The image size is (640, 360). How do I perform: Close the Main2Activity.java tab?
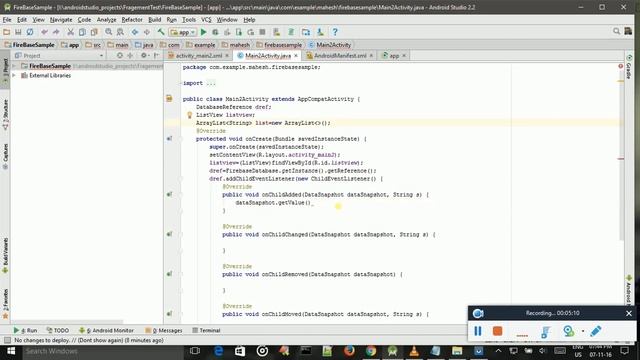point(296,56)
